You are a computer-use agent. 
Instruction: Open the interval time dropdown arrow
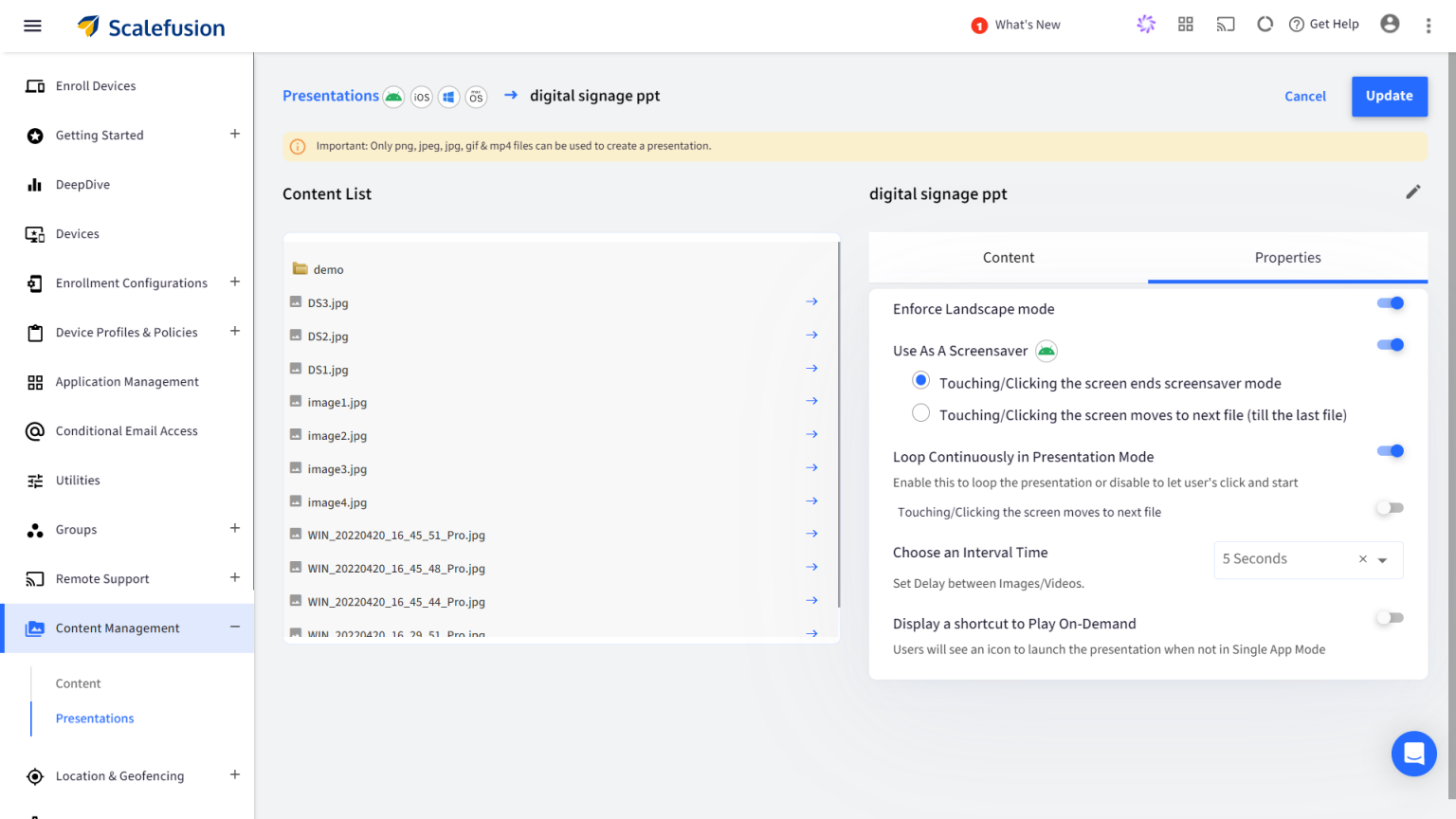pyautogui.click(x=1383, y=560)
